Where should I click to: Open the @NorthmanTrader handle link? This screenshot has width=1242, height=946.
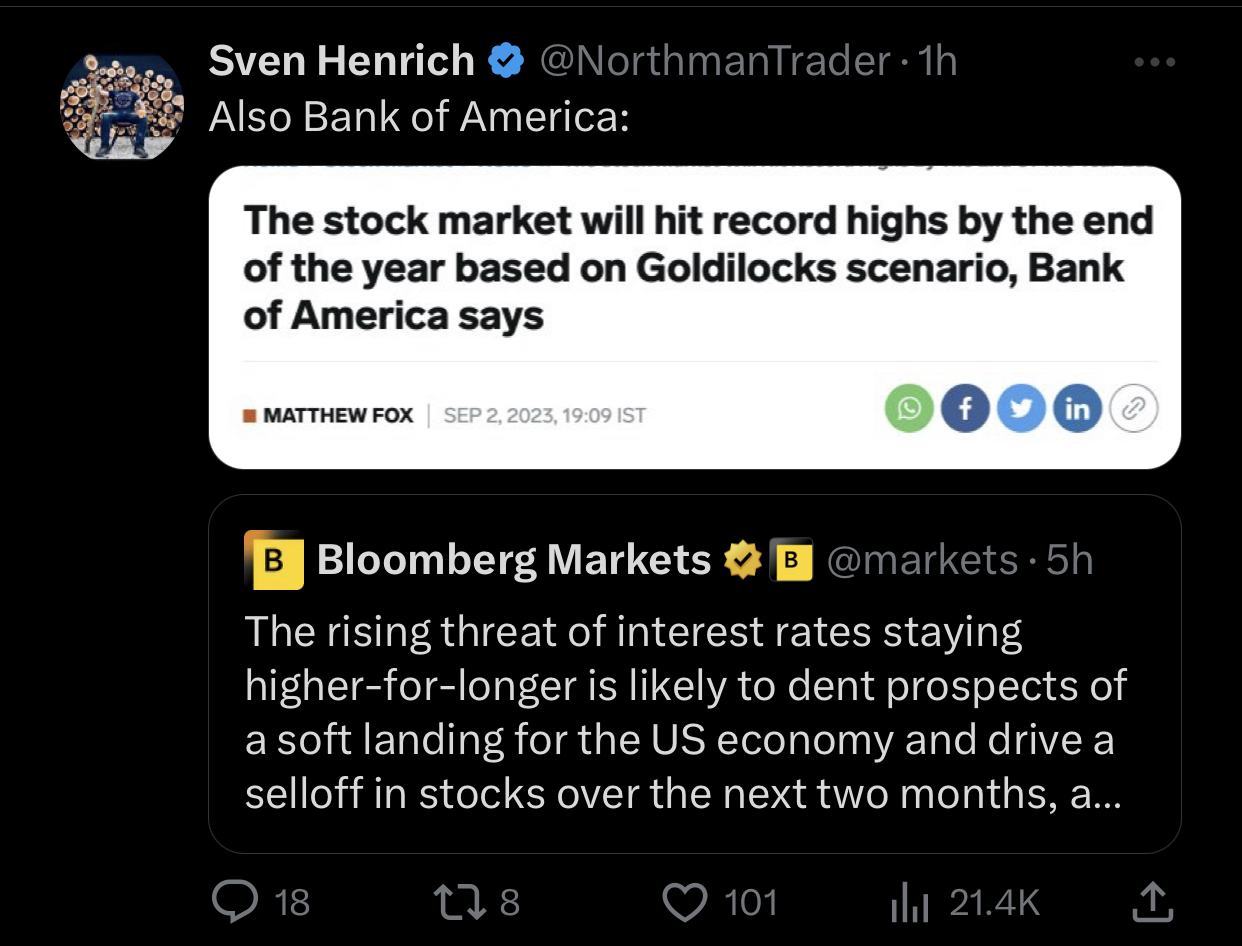click(x=714, y=62)
